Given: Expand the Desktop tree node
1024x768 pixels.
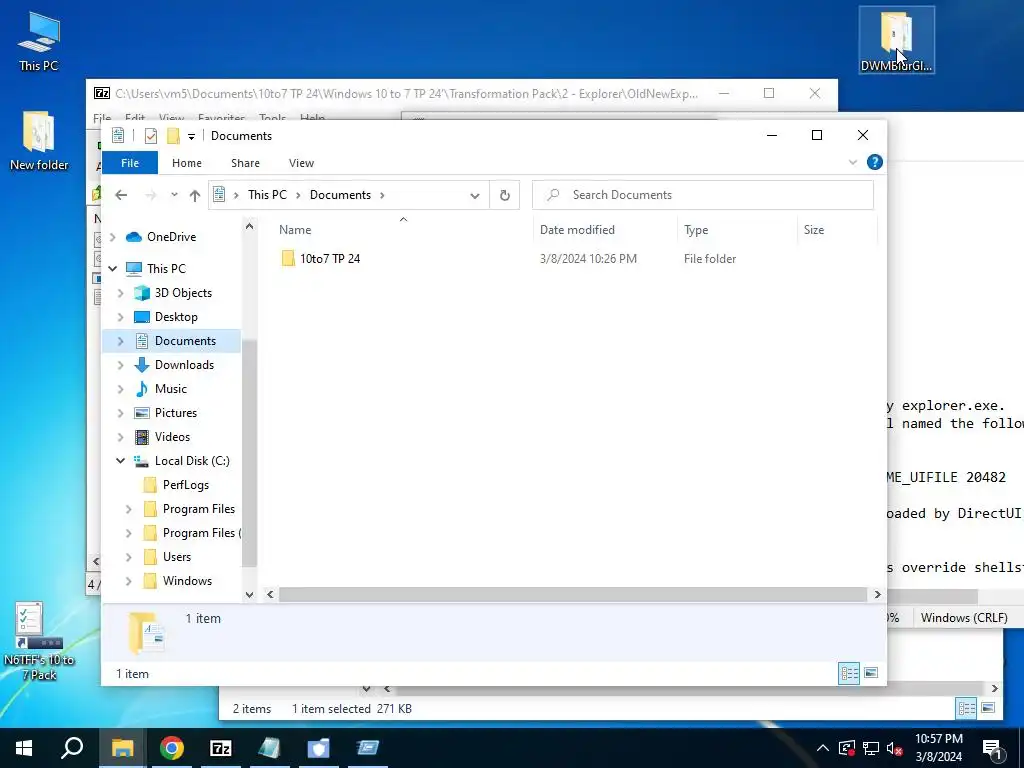Looking at the screenshot, I should [120, 317].
